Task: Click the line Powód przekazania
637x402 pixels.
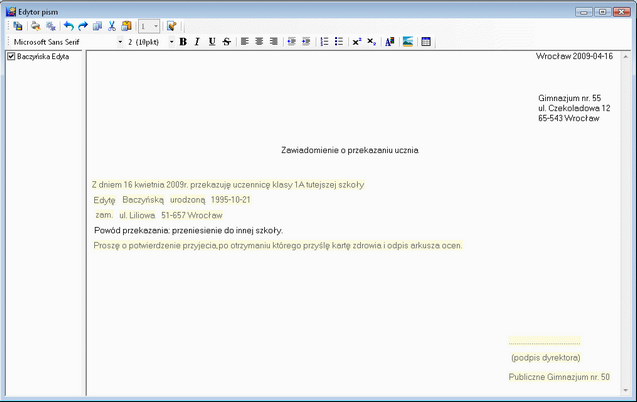Action: tap(188, 231)
